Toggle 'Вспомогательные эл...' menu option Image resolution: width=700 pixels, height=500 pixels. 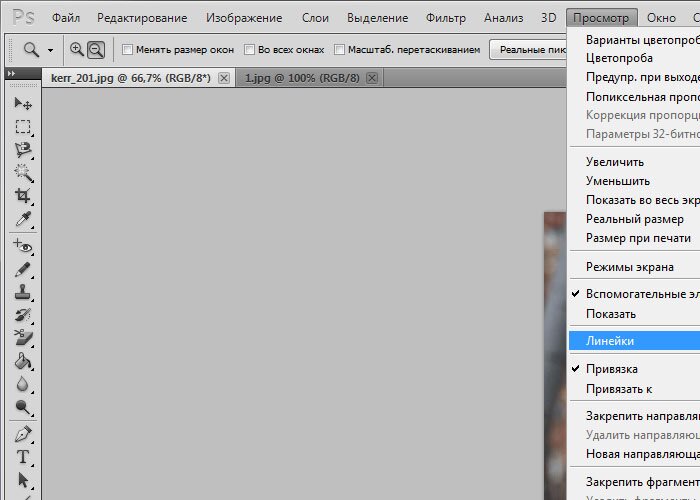tap(634, 294)
